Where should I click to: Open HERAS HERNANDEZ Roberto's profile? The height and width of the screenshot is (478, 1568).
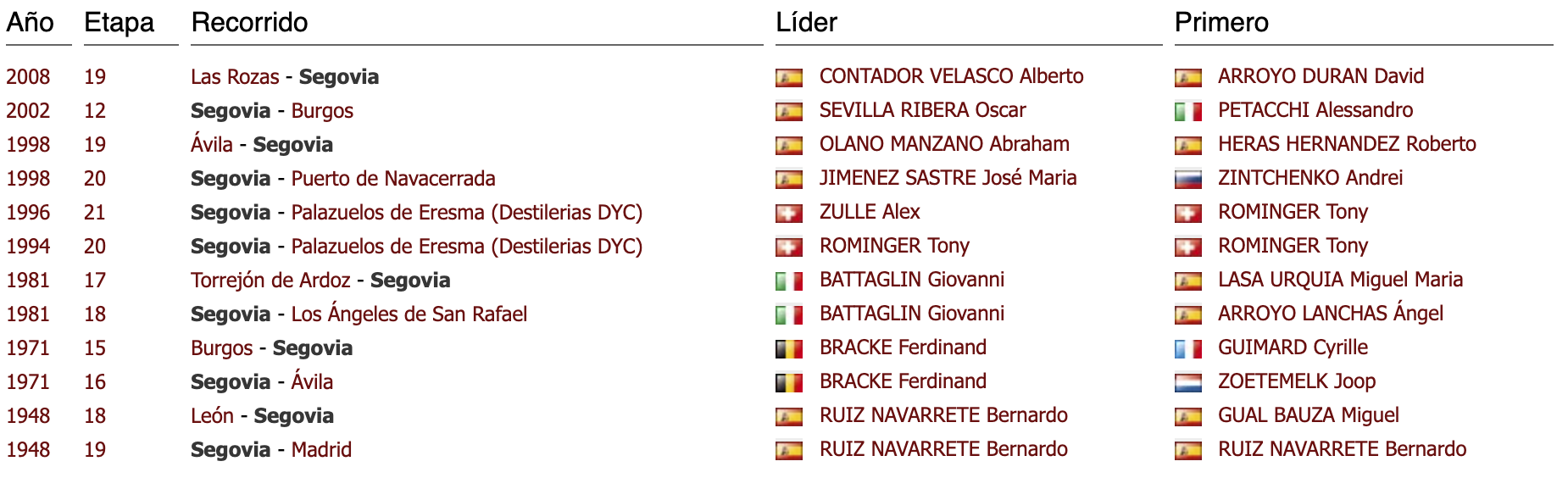coord(1347,144)
